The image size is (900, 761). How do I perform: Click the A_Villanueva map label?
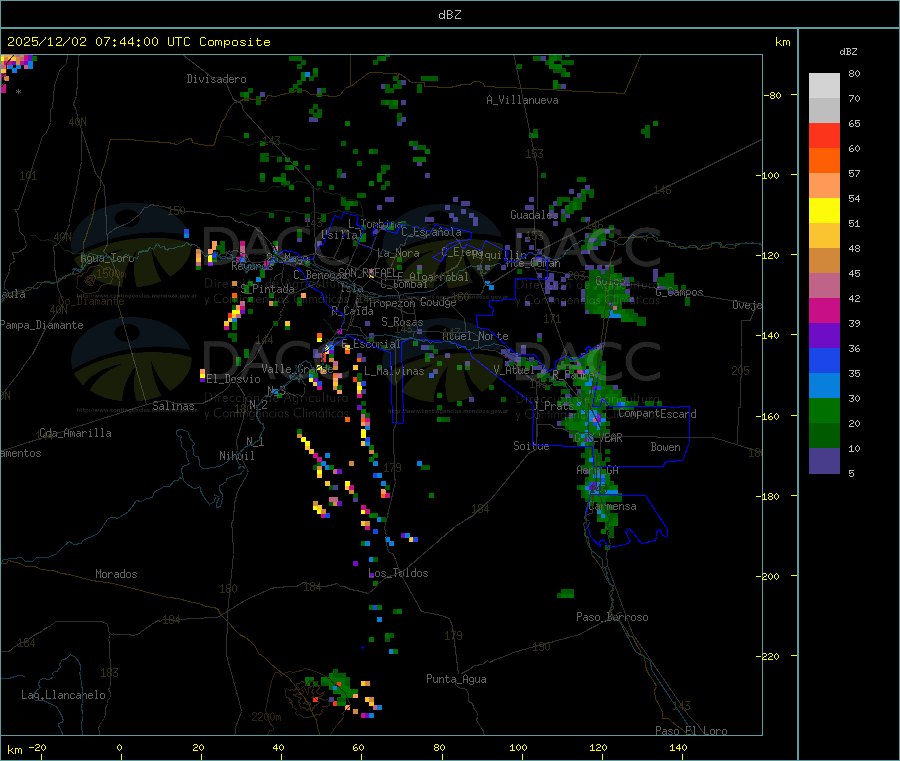(x=522, y=100)
